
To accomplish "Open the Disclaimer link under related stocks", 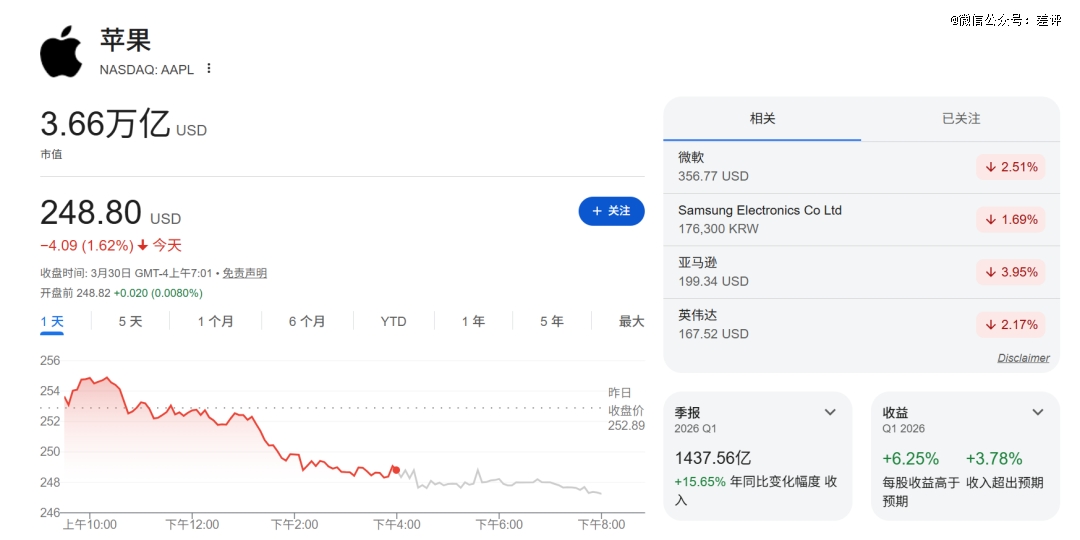I will point(1023,358).
